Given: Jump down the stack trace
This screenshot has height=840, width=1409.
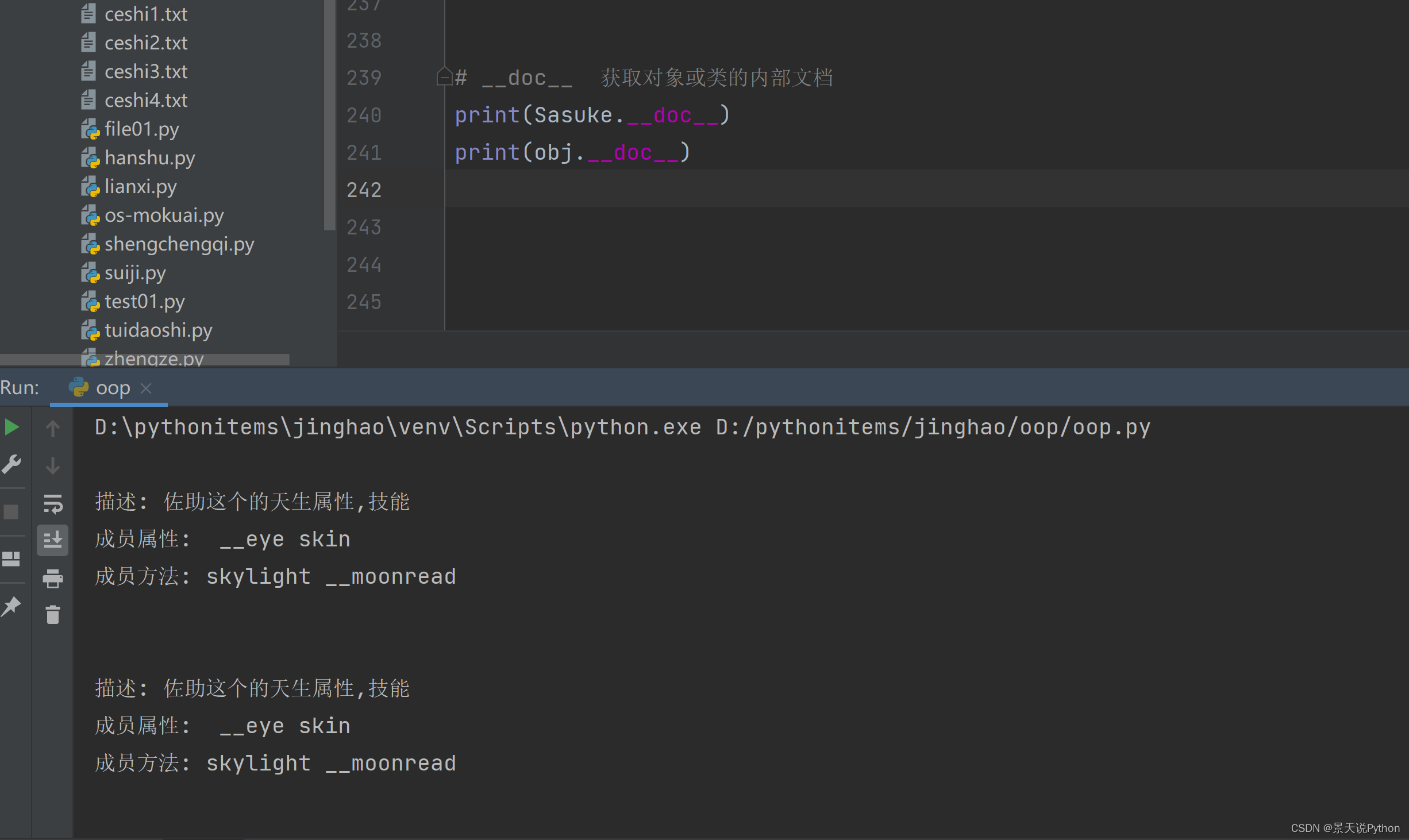Looking at the screenshot, I should 53,465.
